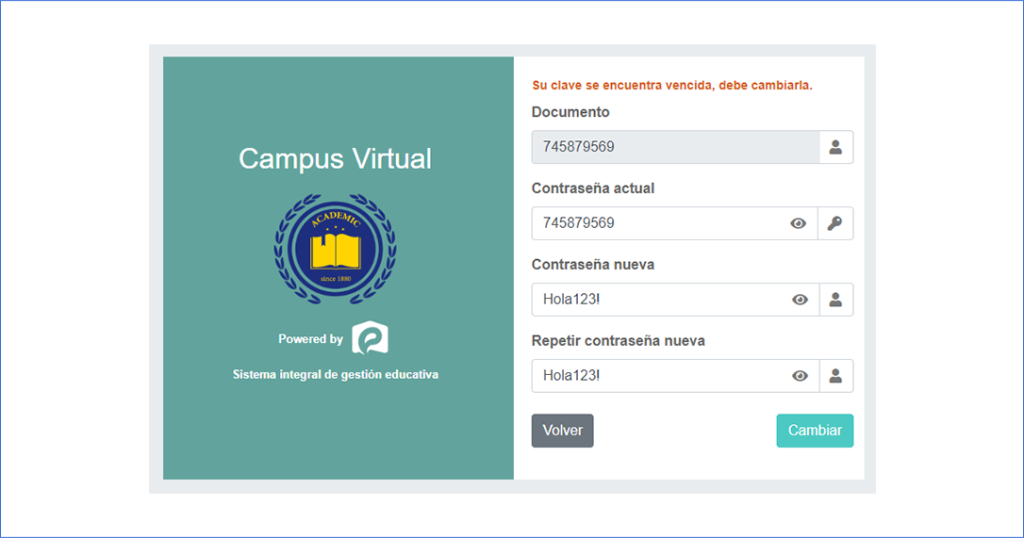
Task: Click the Documento input showing 745879569
Action: pyautogui.click(x=674, y=147)
